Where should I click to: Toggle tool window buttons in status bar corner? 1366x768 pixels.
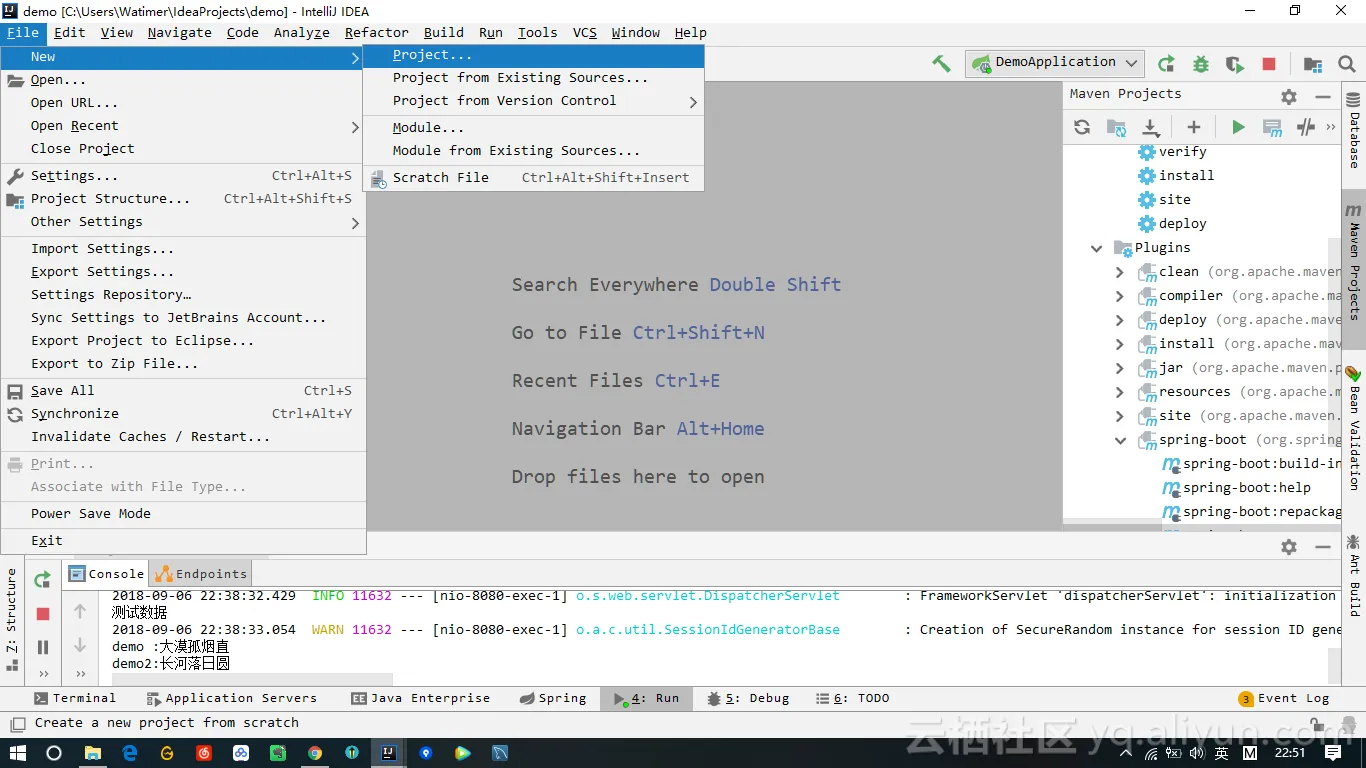tap(17, 723)
